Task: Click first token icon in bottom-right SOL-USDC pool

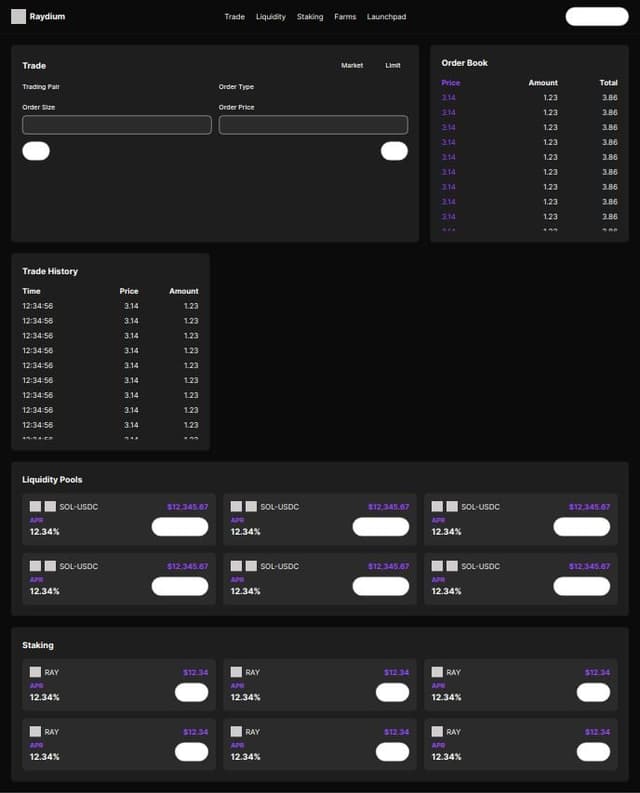Action: click(437, 566)
